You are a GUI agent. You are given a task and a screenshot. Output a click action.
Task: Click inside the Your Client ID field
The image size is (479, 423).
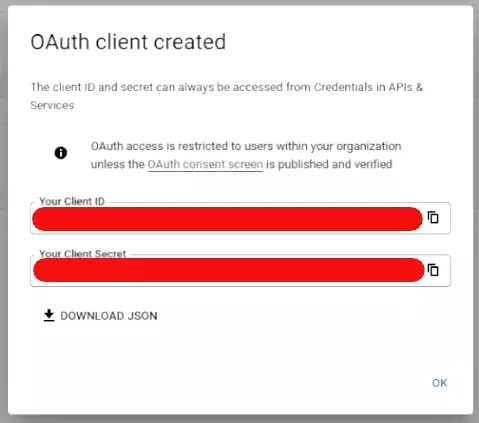click(x=240, y=218)
